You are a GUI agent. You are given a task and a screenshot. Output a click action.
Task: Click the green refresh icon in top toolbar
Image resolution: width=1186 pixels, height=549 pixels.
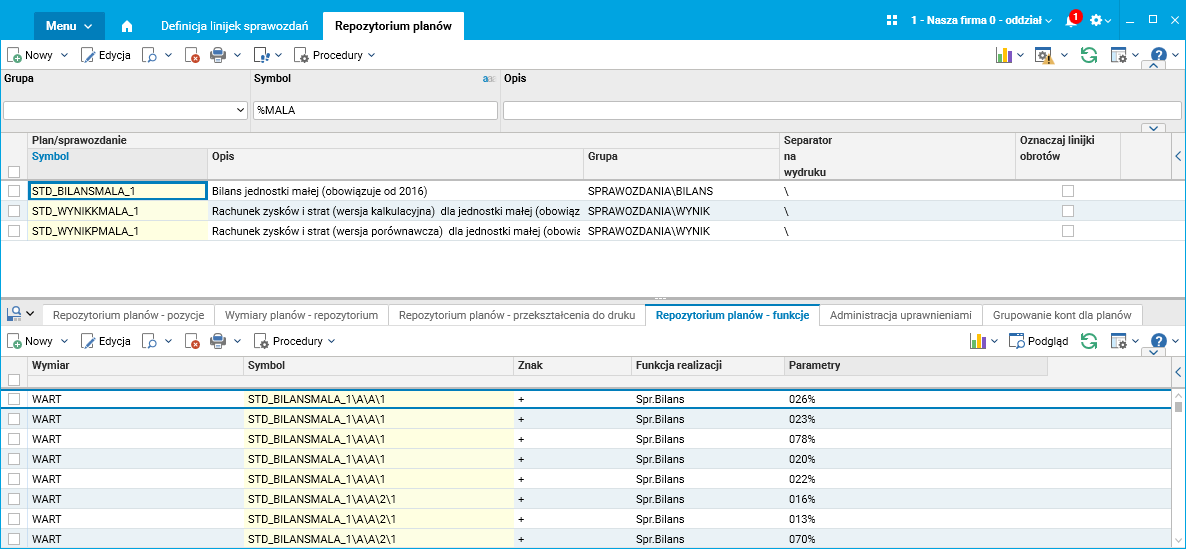pos(1088,56)
